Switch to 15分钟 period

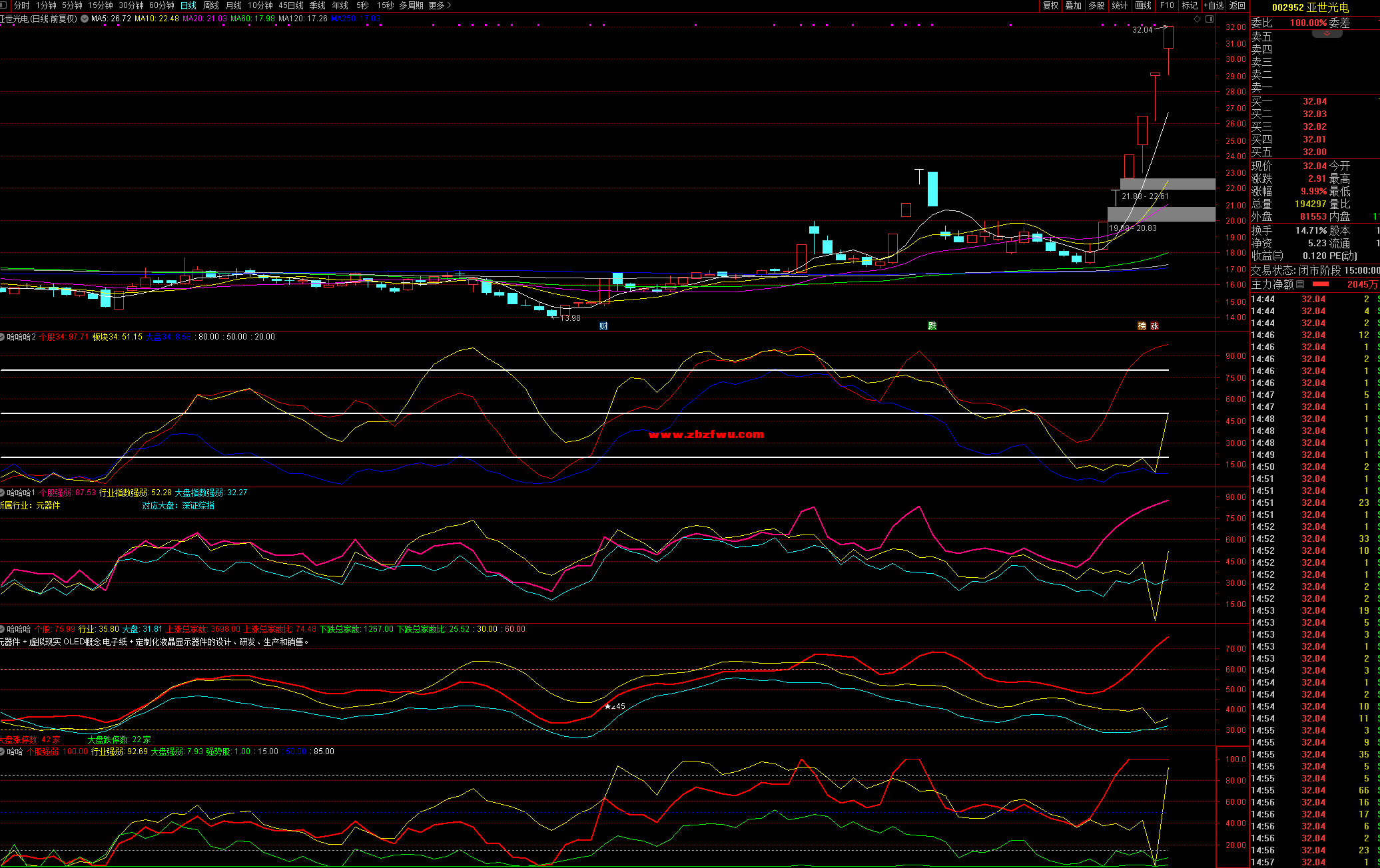point(101,5)
